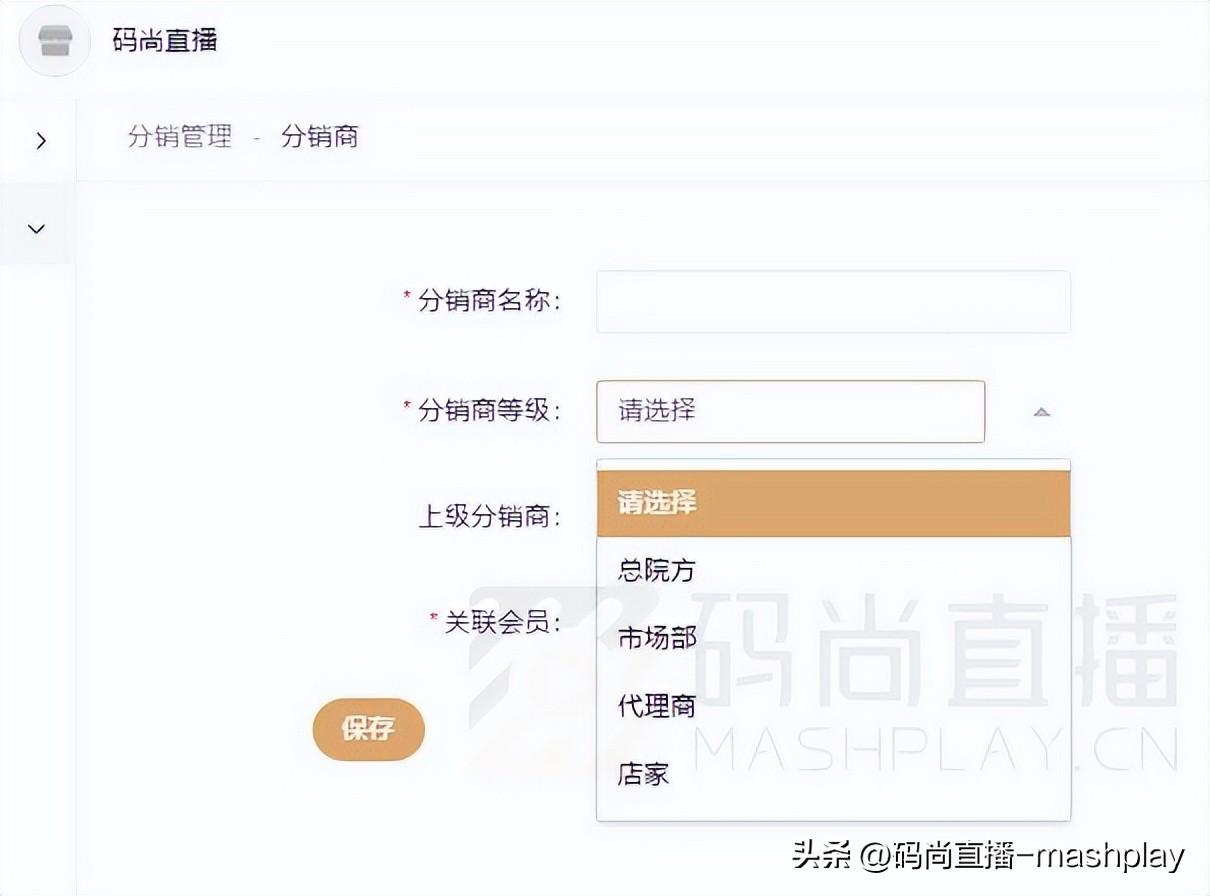Choose 代理商 as distributor level
This screenshot has width=1210, height=896.
[x=657, y=706]
